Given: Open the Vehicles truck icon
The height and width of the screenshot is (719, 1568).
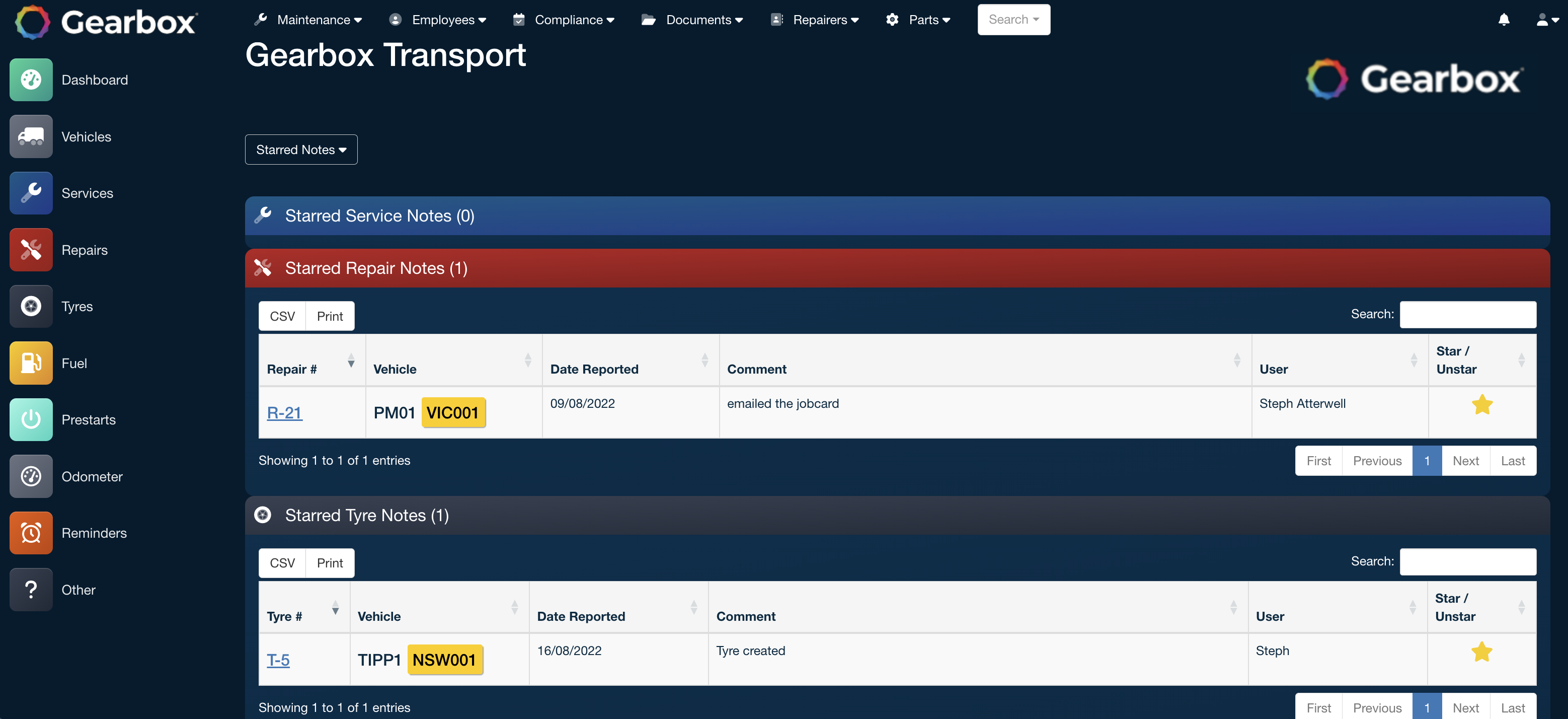Looking at the screenshot, I should 31,136.
